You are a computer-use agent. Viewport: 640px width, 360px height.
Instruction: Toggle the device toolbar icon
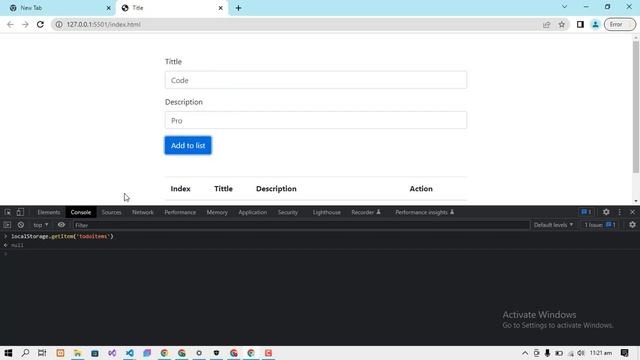click(20, 212)
